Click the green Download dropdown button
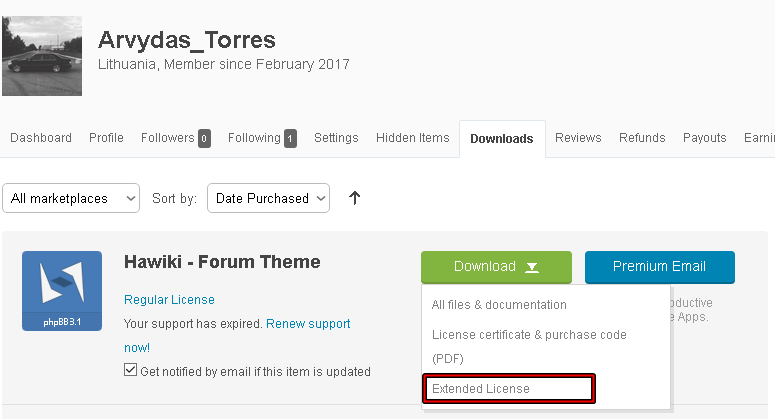 [496, 267]
